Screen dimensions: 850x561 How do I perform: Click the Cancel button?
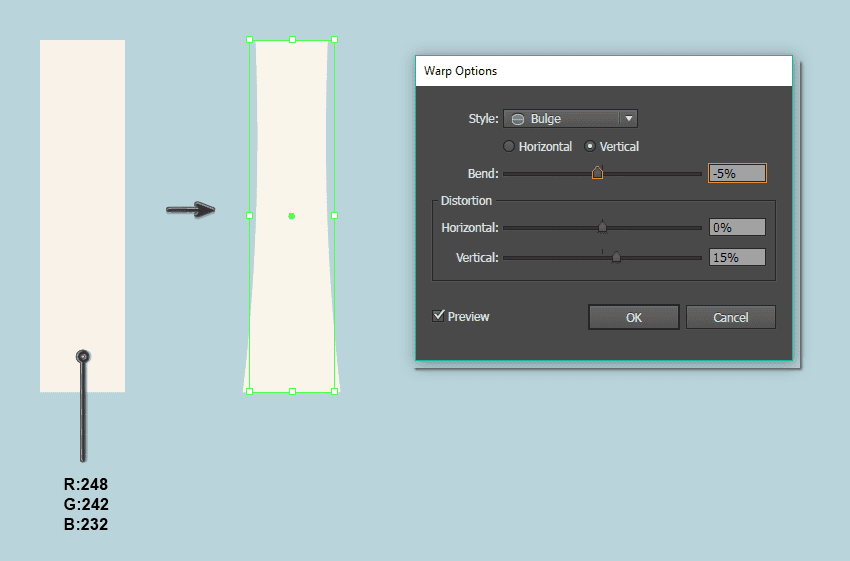click(x=731, y=317)
